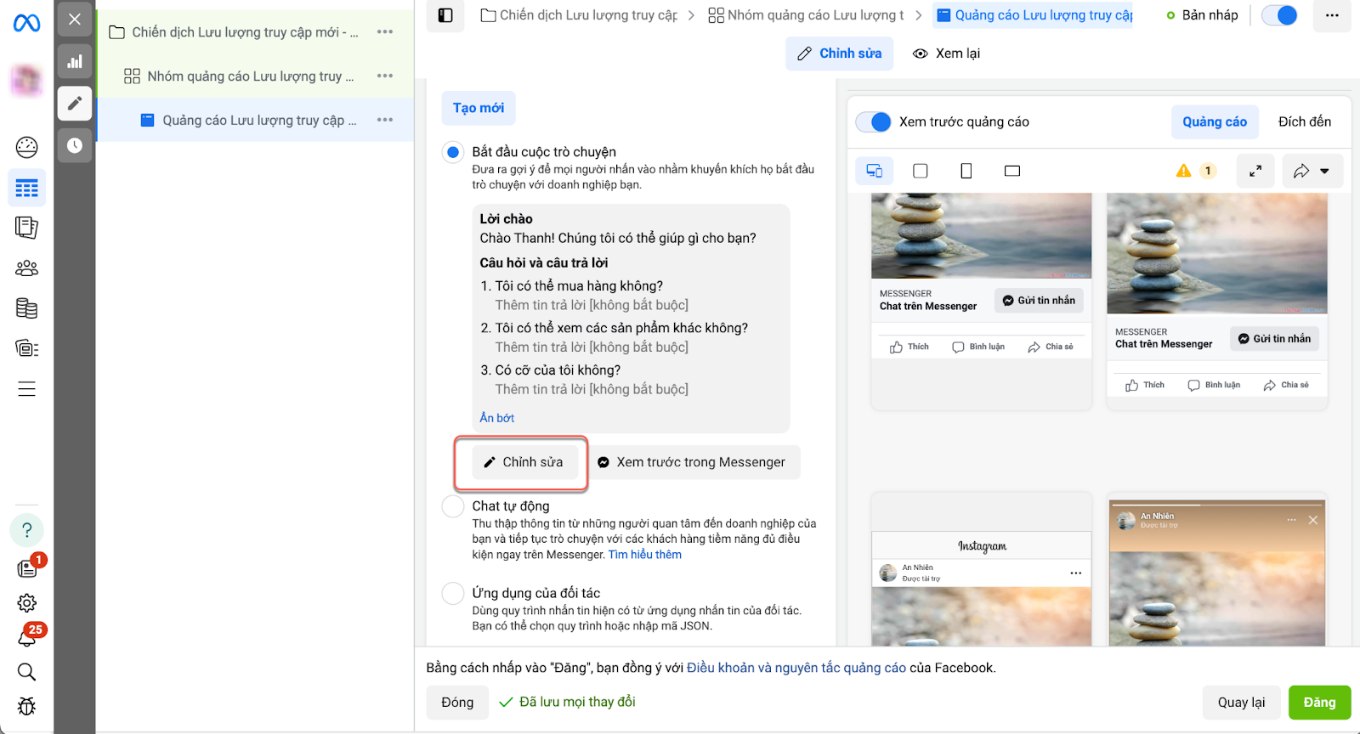The width and height of the screenshot is (1360, 734).
Task: Toggle the ad status switch near 'Bản nháp'
Action: (1279, 15)
